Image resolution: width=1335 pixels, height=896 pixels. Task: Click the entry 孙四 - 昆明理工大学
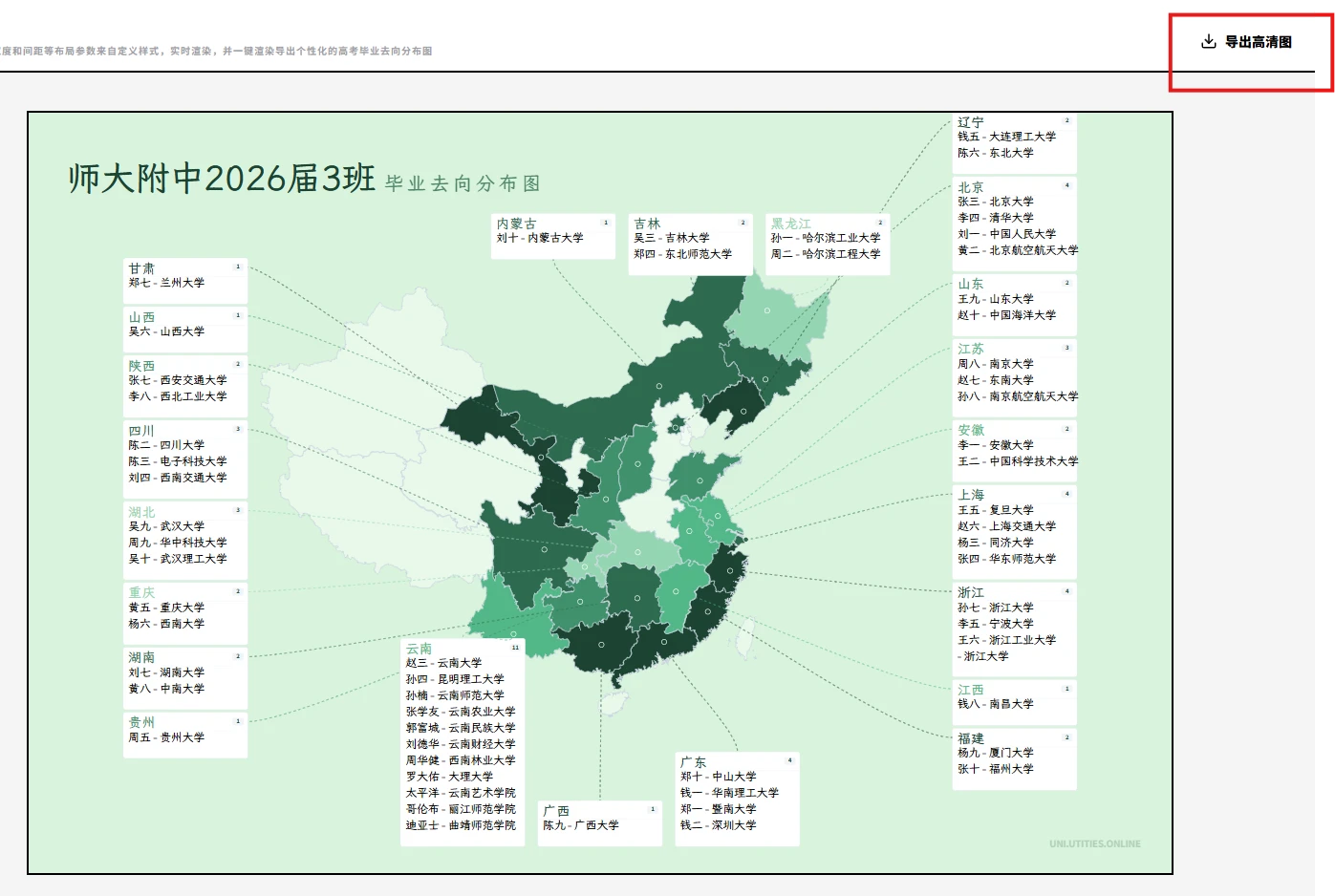point(455,679)
